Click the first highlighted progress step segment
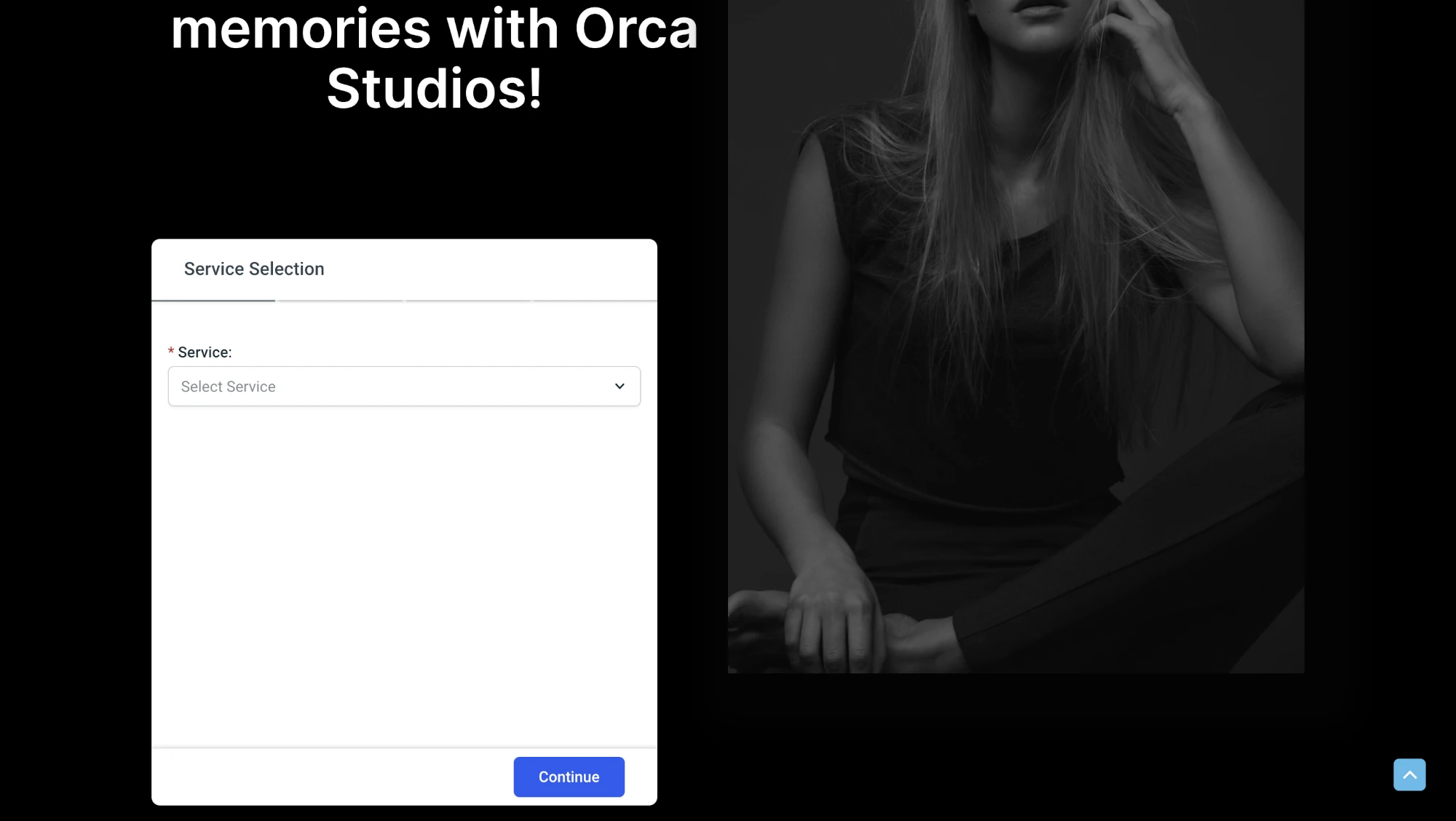The width and height of the screenshot is (1456, 821). click(x=213, y=301)
